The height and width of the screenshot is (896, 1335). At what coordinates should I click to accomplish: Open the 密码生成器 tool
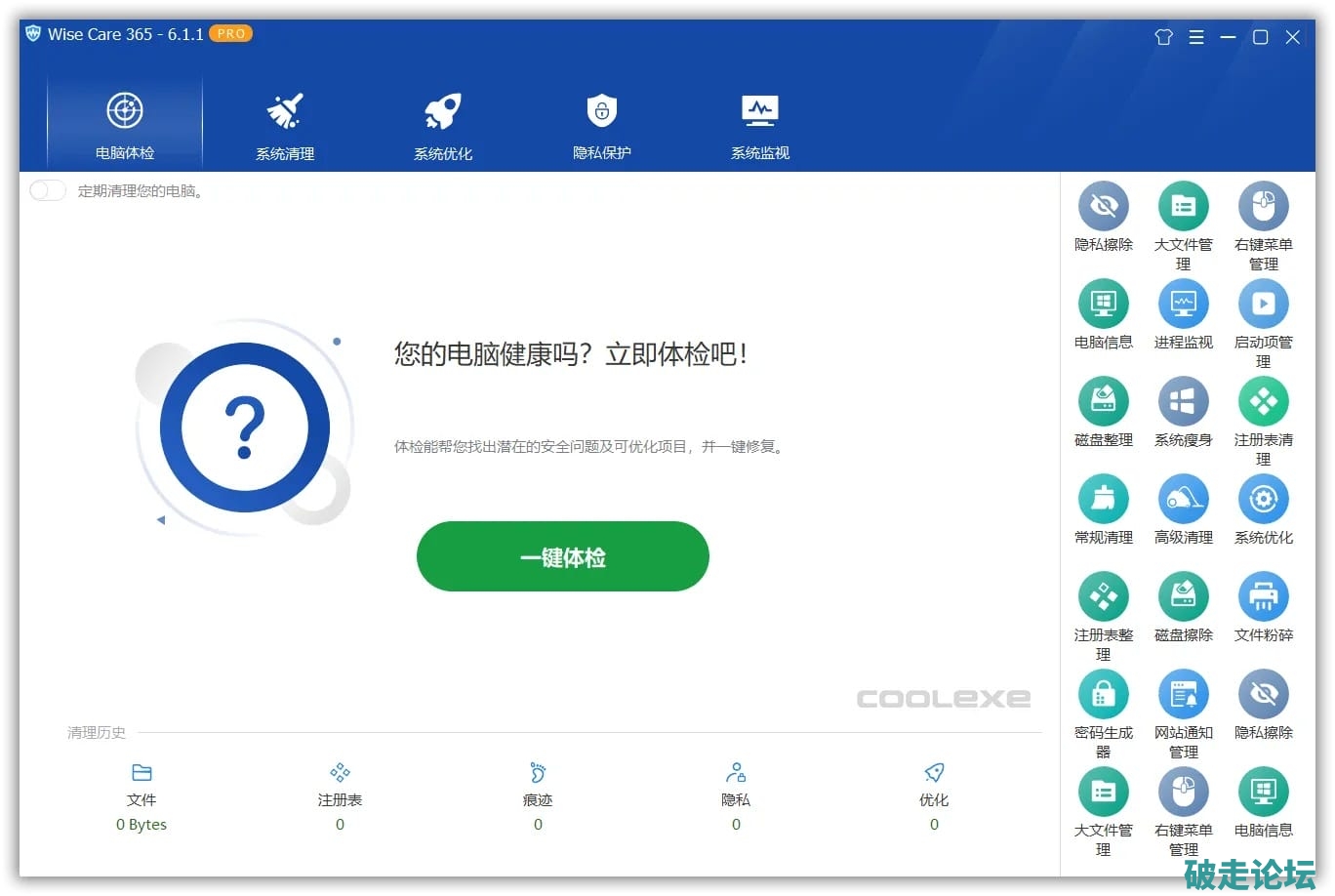1103,695
